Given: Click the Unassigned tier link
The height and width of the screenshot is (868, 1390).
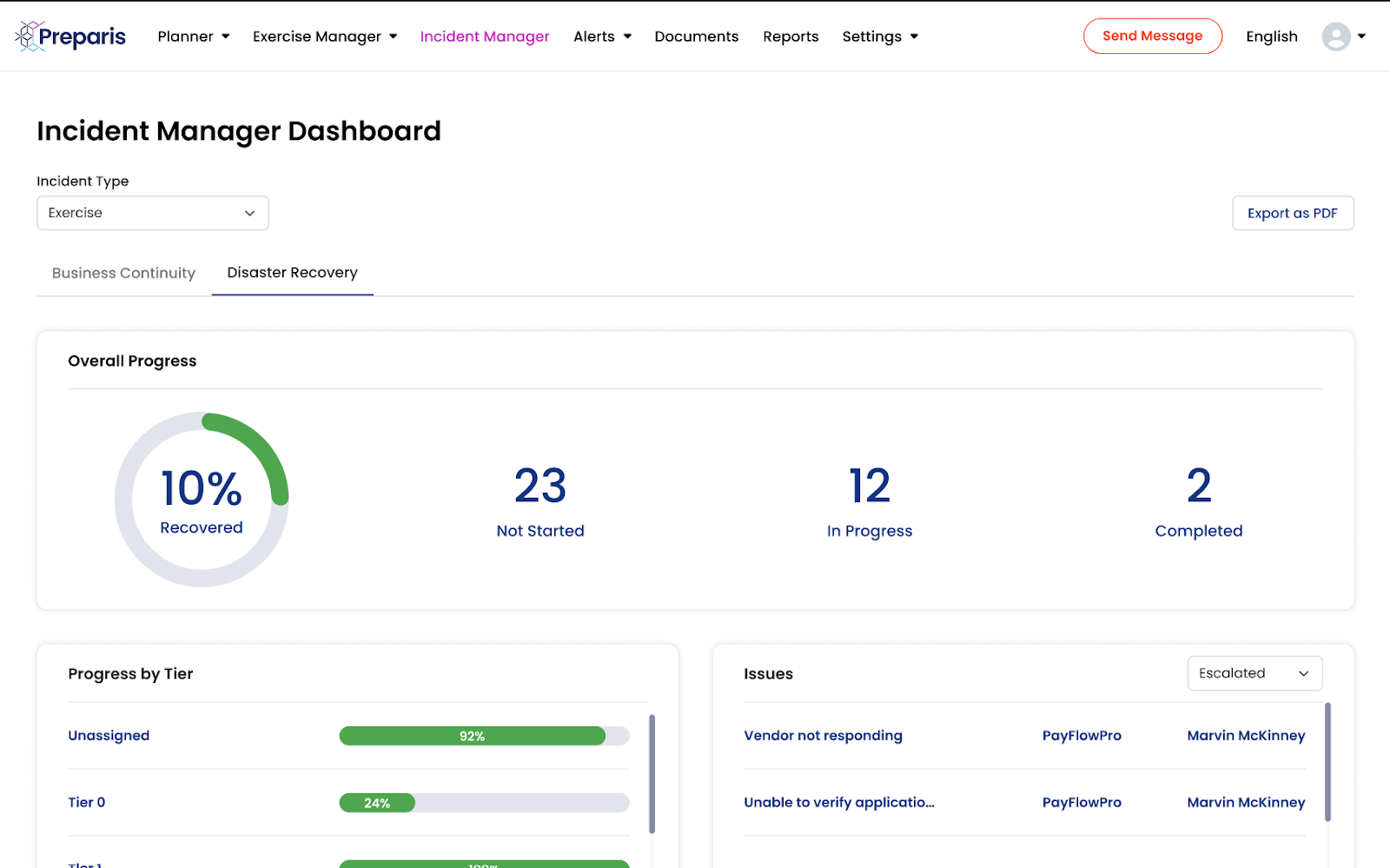Looking at the screenshot, I should click(109, 736).
